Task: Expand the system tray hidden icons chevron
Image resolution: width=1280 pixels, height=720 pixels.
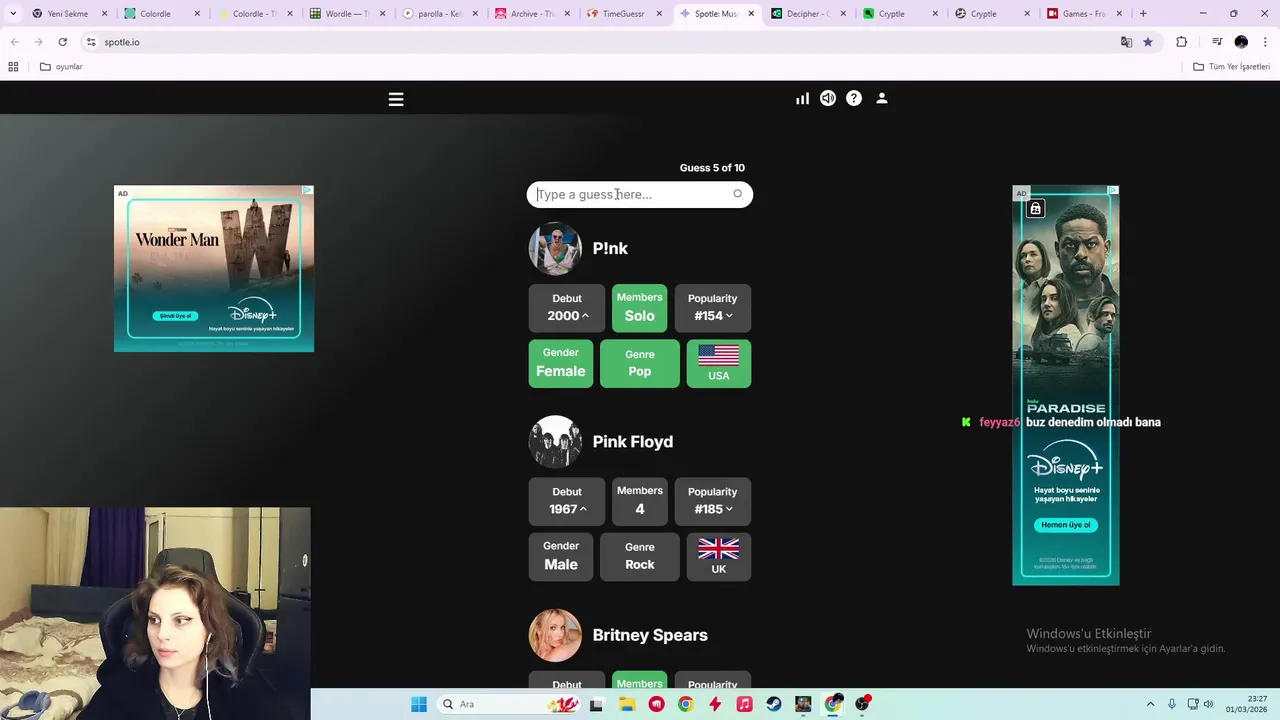Action: (x=1150, y=704)
